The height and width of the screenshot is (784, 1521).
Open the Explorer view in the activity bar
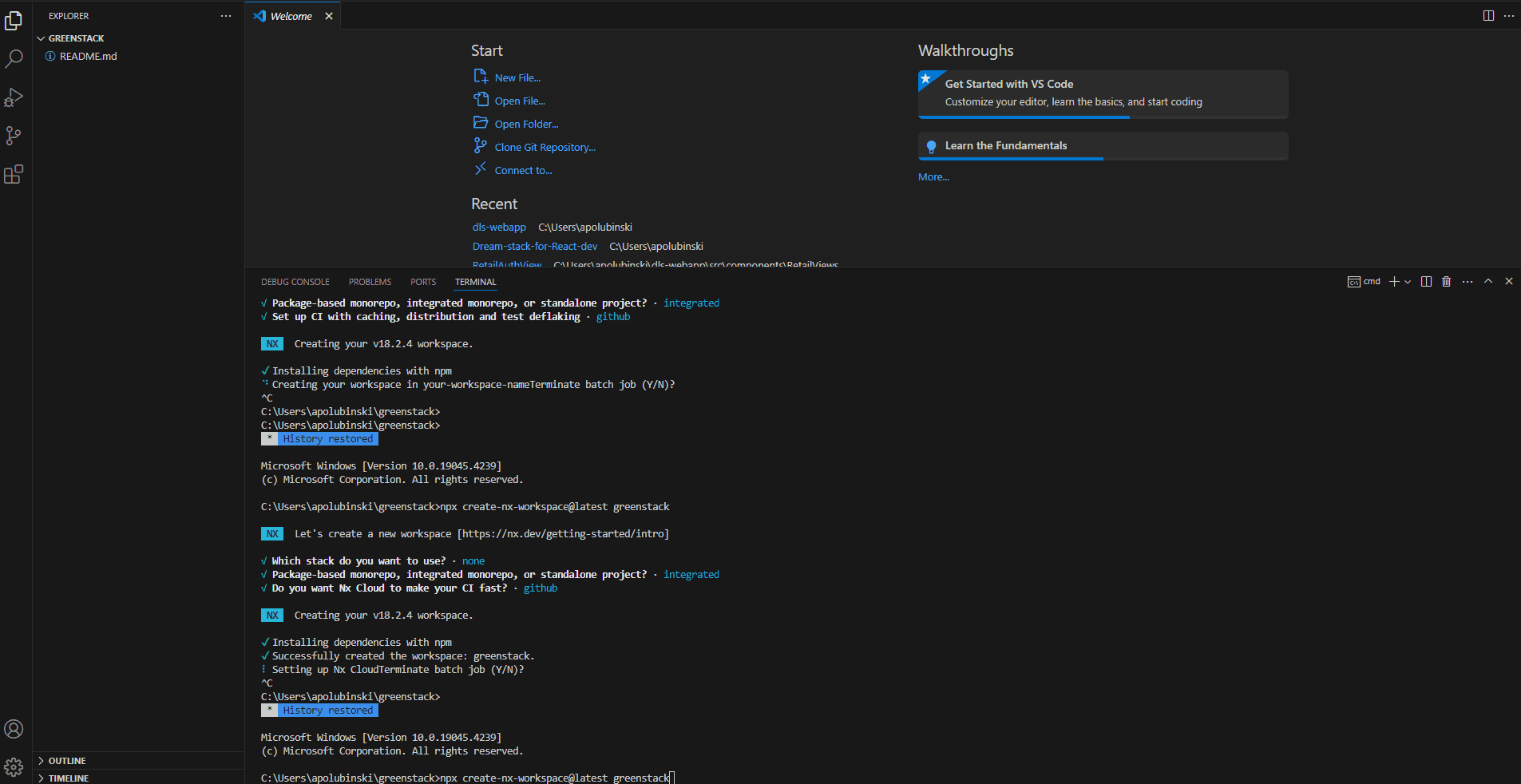coord(14,21)
